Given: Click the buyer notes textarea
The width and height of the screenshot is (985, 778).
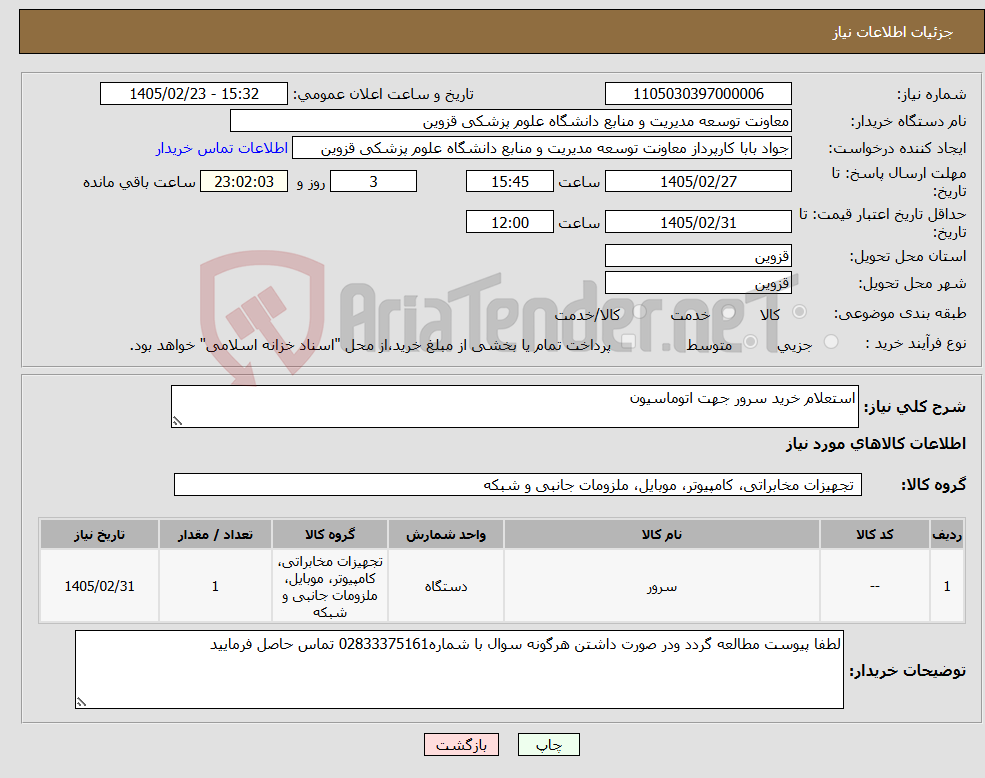Looking at the screenshot, I should click(459, 670).
